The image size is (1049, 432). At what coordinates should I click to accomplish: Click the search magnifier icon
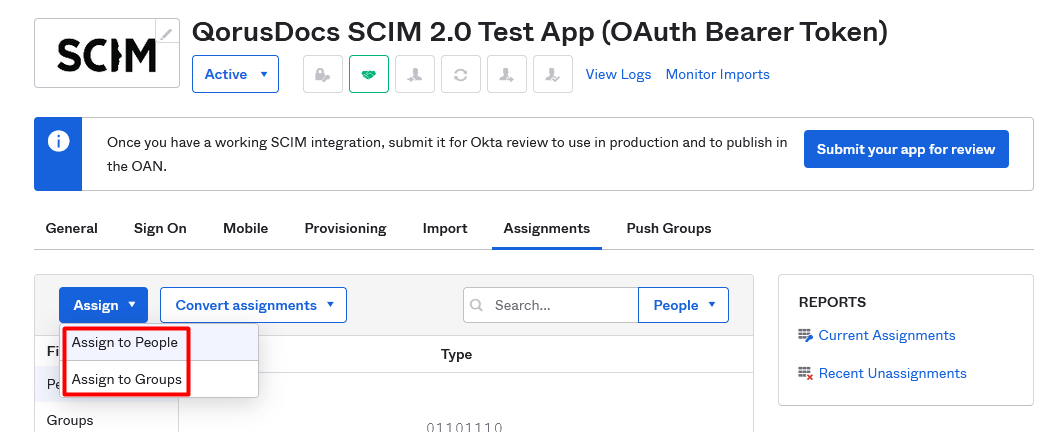476,305
